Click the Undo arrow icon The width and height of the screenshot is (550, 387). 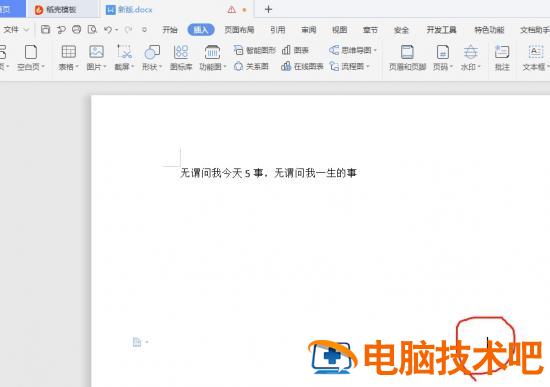click(108, 30)
